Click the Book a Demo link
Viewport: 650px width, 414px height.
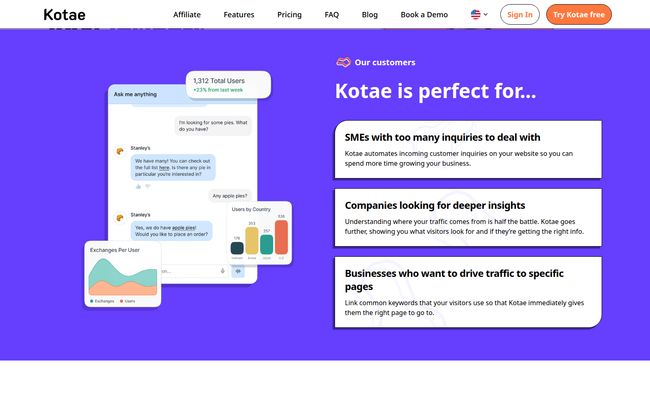pos(424,15)
